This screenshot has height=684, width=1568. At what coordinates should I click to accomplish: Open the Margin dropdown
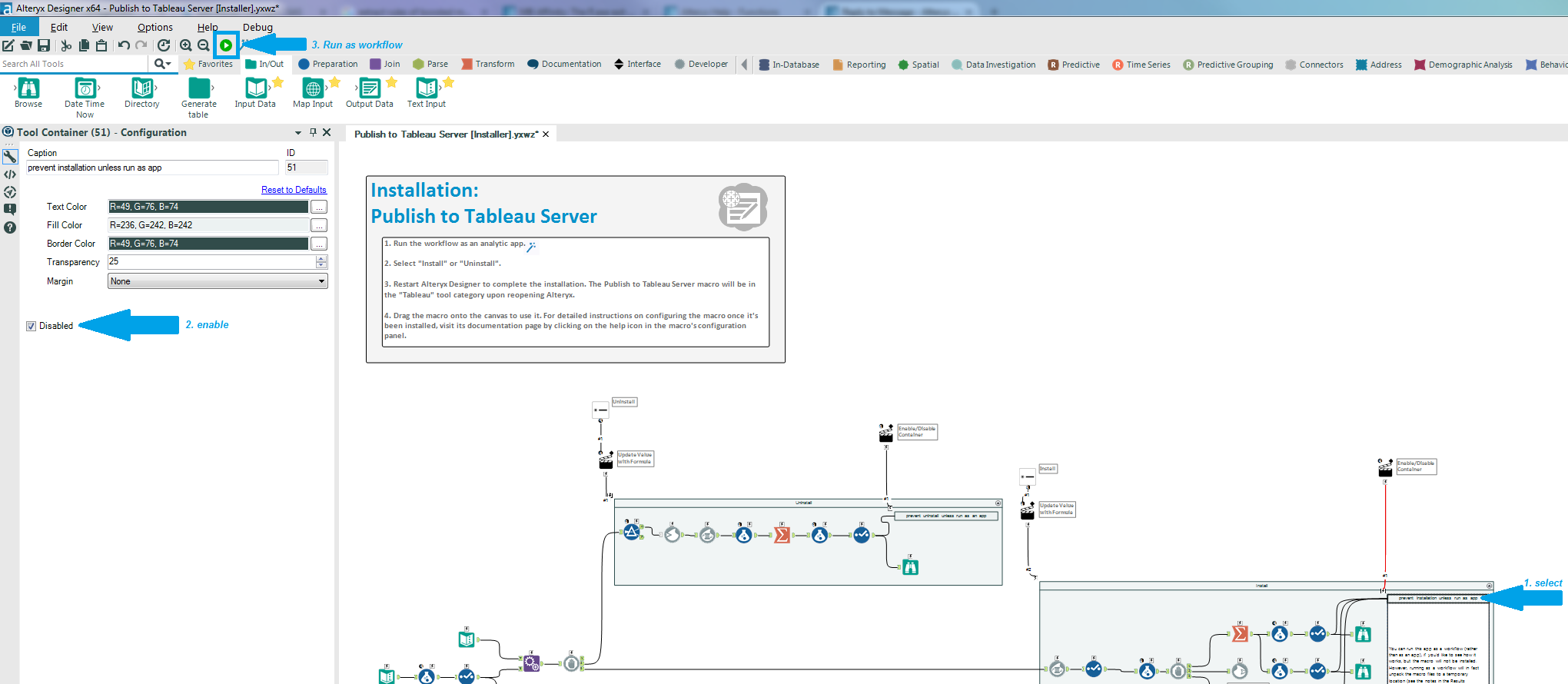pyautogui.click(x=218, y=281)
